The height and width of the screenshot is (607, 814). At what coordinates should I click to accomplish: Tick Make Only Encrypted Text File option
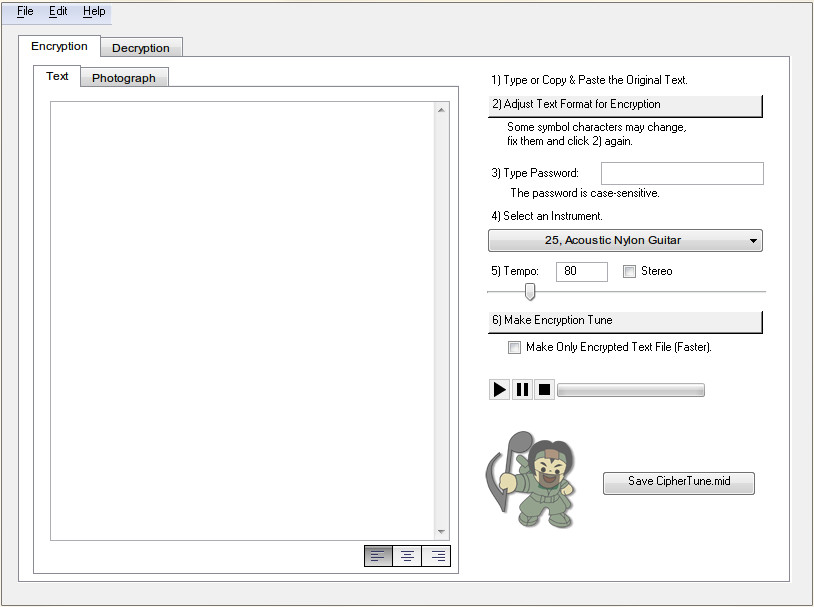point(514,347)
